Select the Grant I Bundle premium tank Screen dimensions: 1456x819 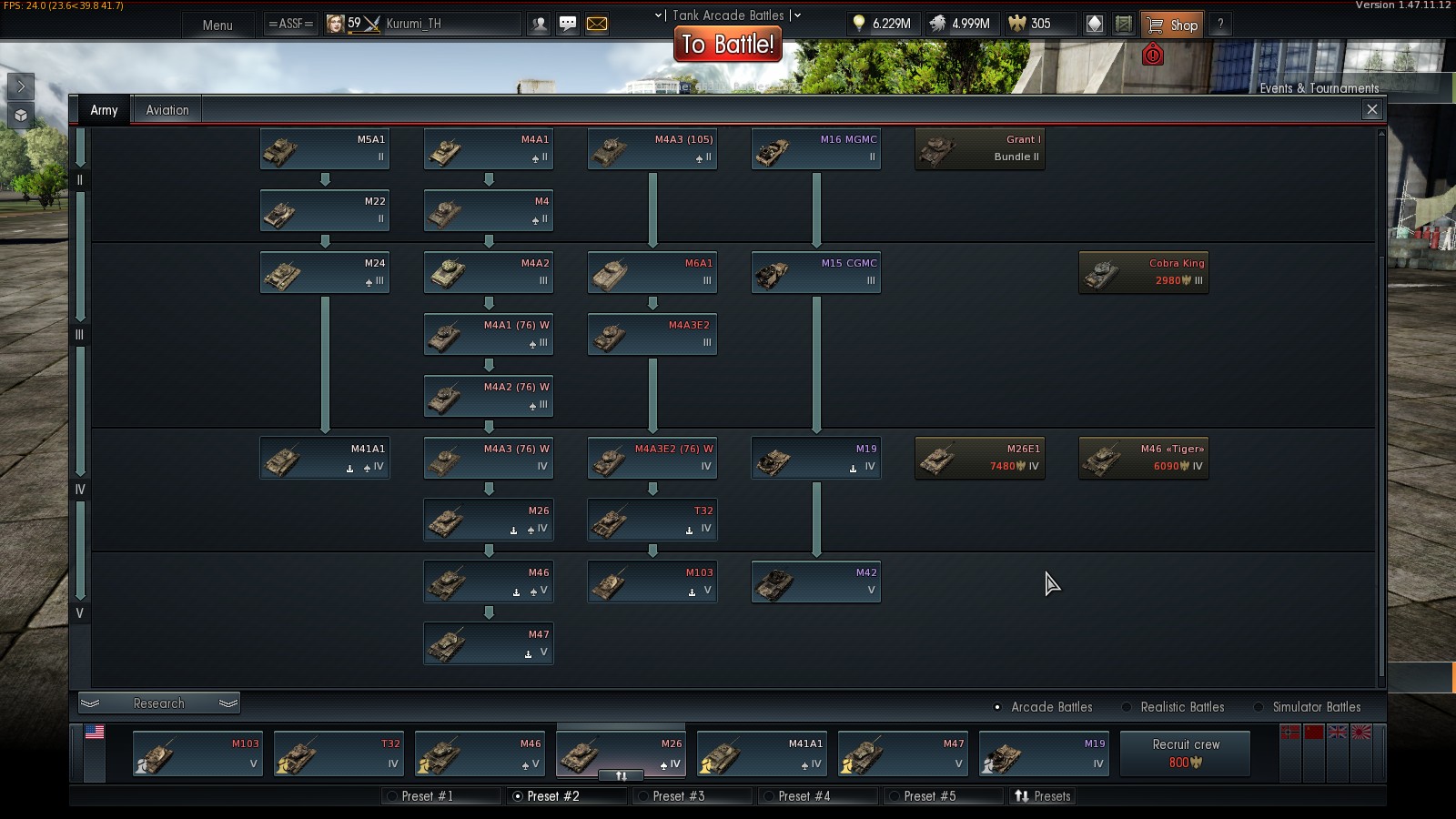click(980, 149)
